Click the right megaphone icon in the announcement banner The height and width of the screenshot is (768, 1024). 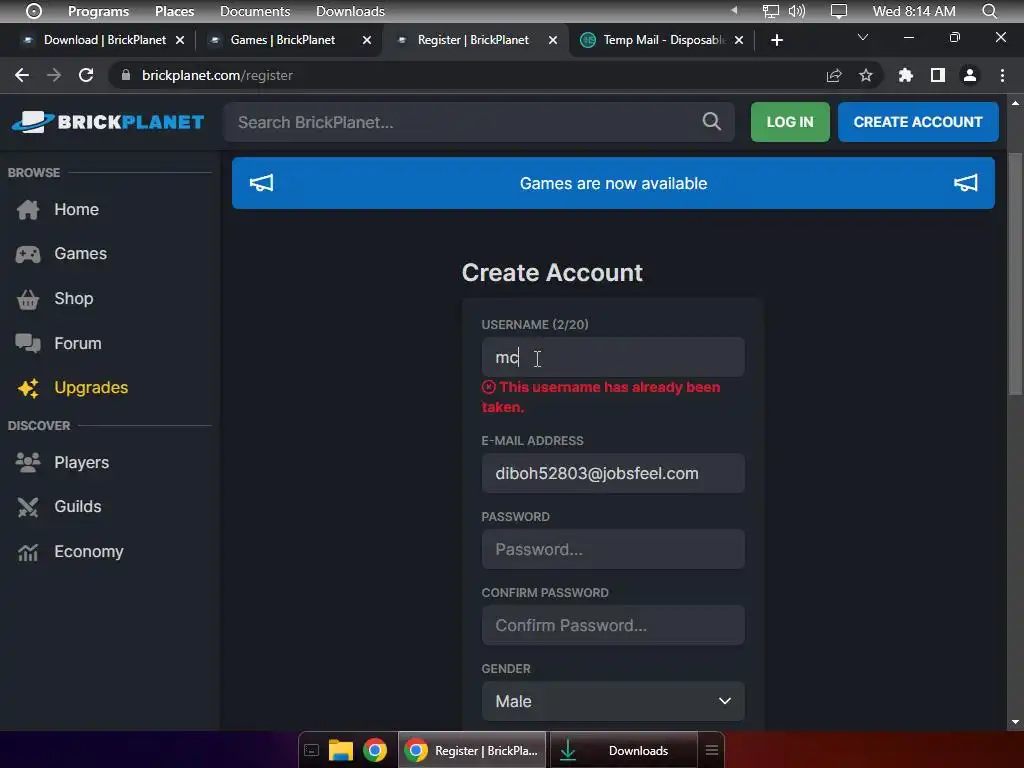[965, 183]
